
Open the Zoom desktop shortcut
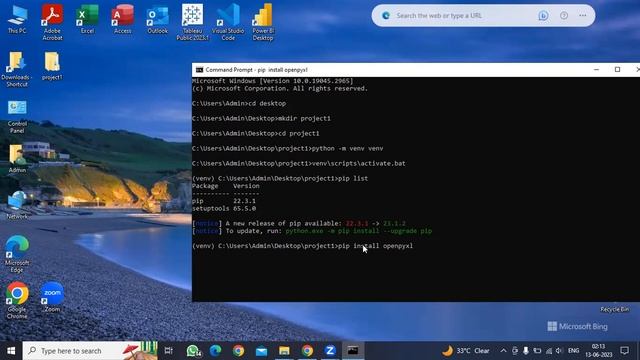(52, 297)
